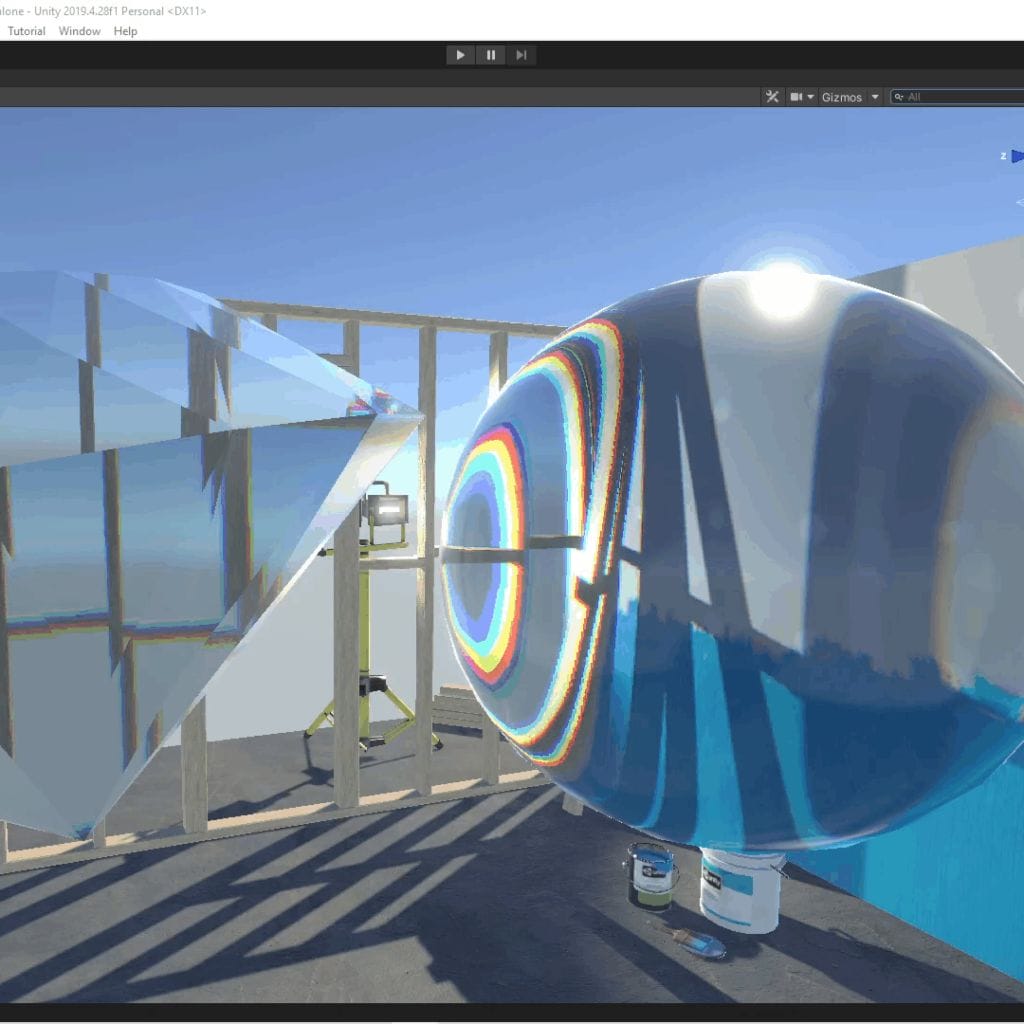
Task: Open the Help menu
Action: (x=124, y=31)
